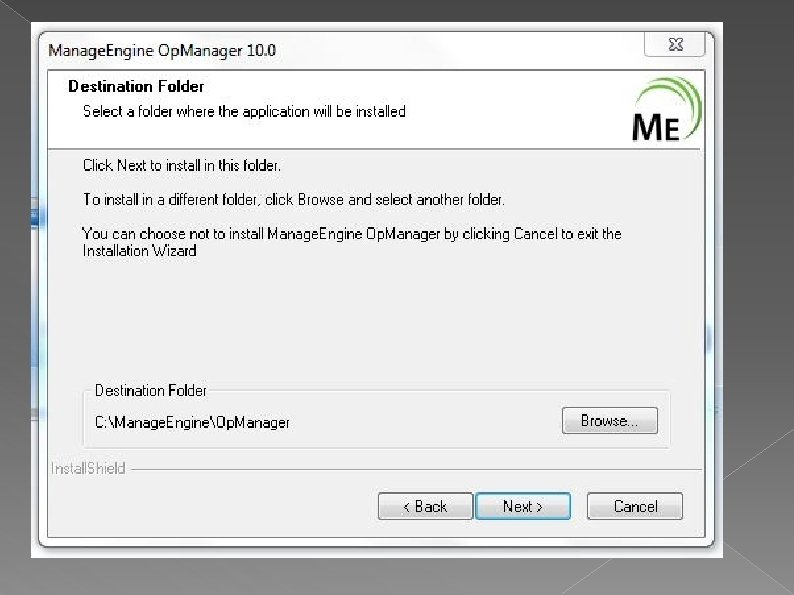Click the Destination Folder group box label
794x595 pixels.
tap(150, 390)
